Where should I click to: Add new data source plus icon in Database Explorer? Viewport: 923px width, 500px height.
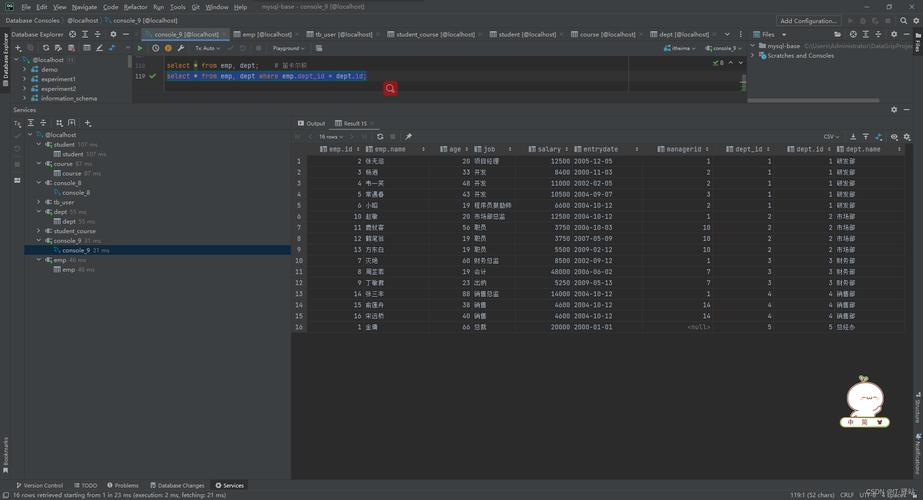tap(18, 48)
